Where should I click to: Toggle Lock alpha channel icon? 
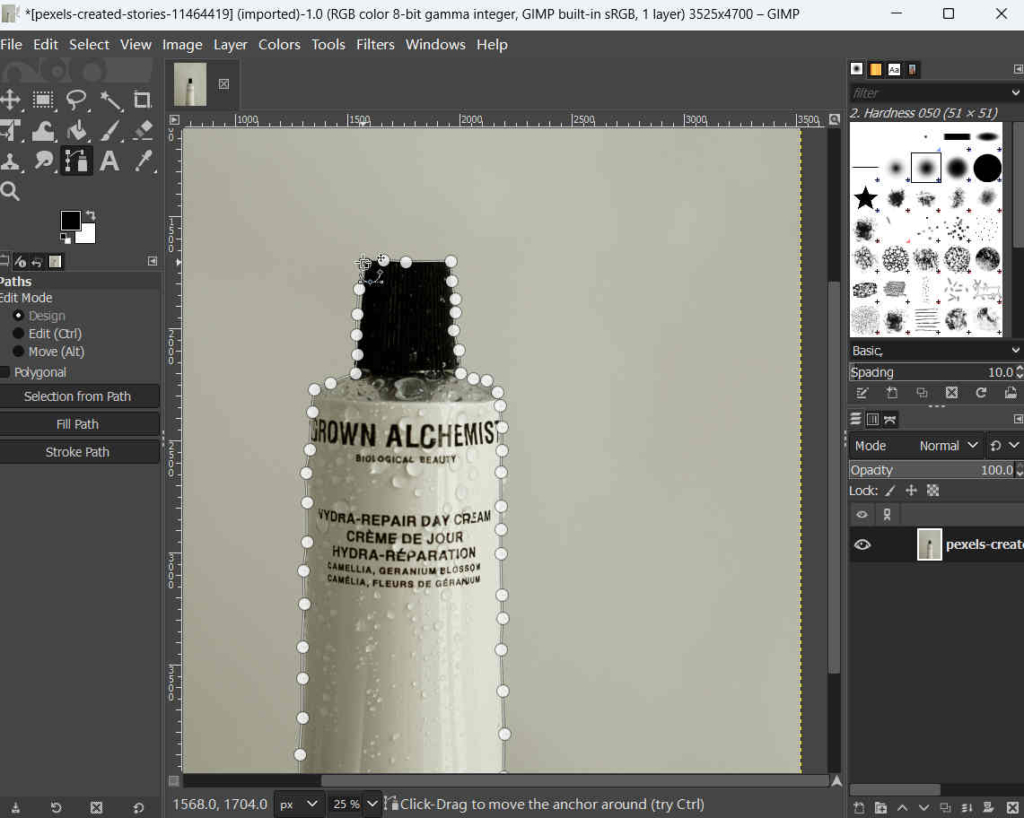click(933, 491)
